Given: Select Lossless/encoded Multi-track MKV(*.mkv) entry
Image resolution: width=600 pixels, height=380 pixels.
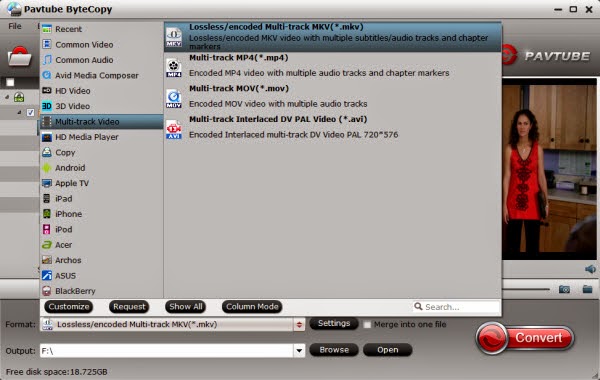Looking at the screenshot, I should coord(333,37).
